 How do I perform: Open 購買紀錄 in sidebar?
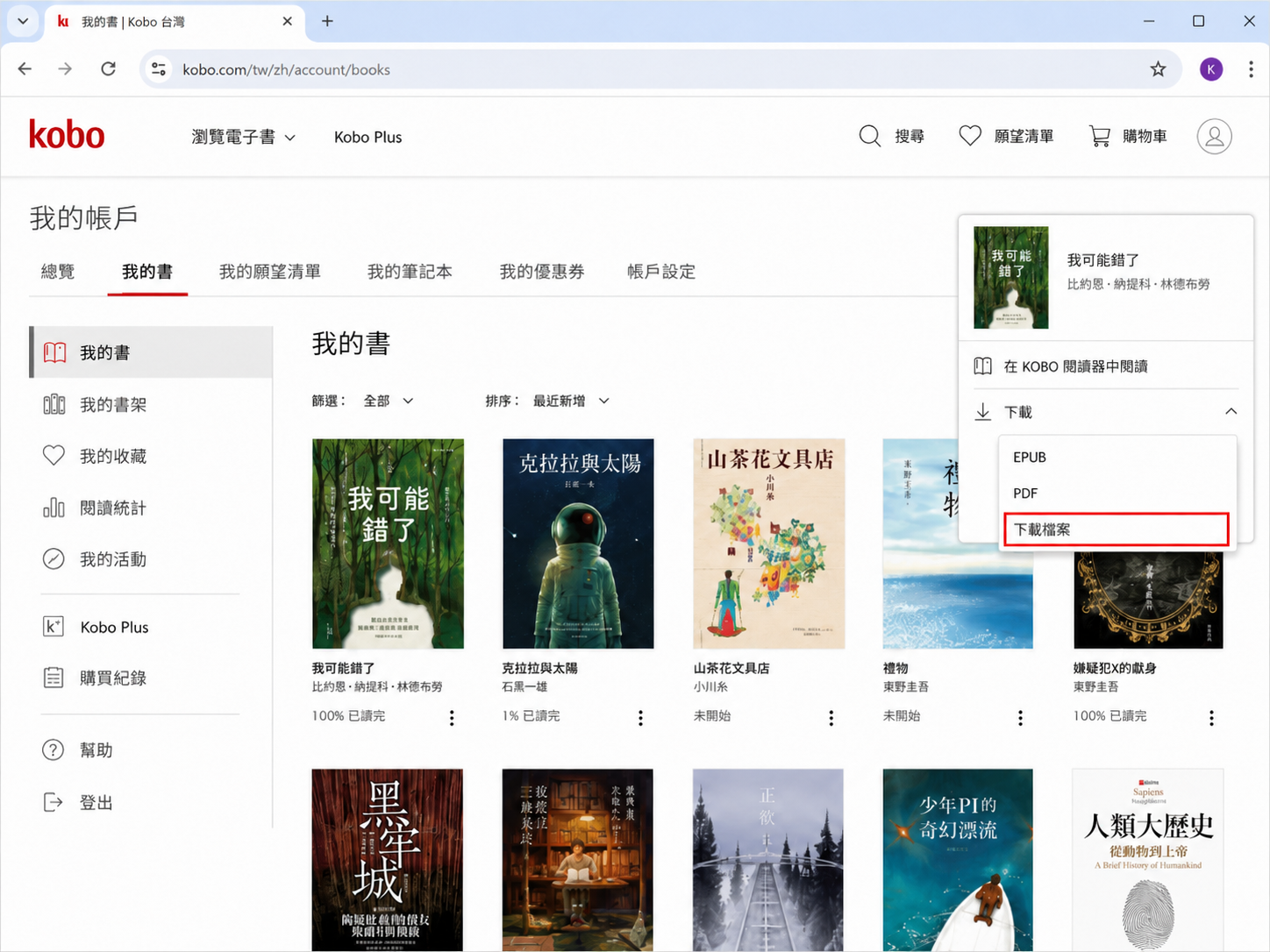pyautogui.click(x=113, y=678)
